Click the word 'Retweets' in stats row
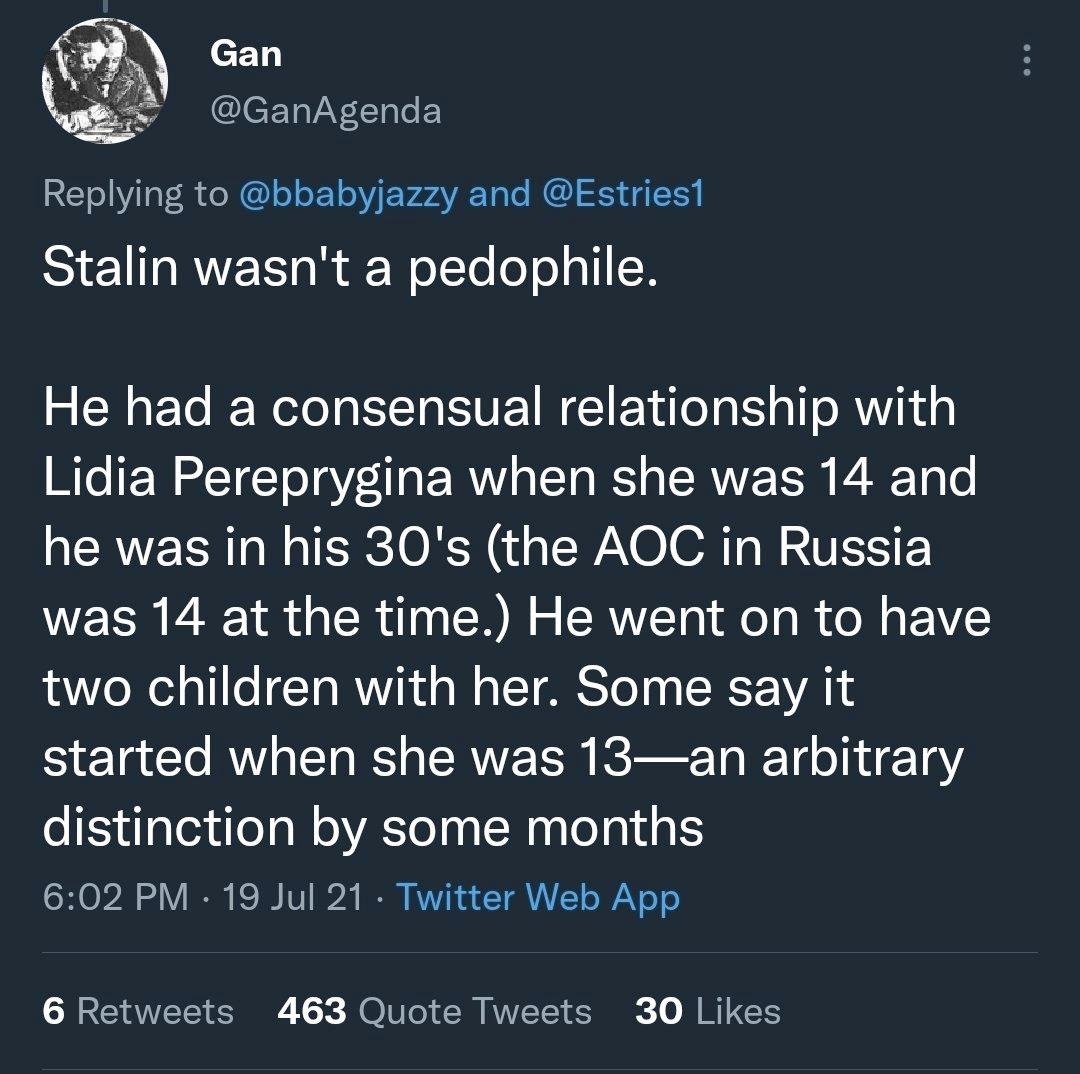 pos(155,1011)
